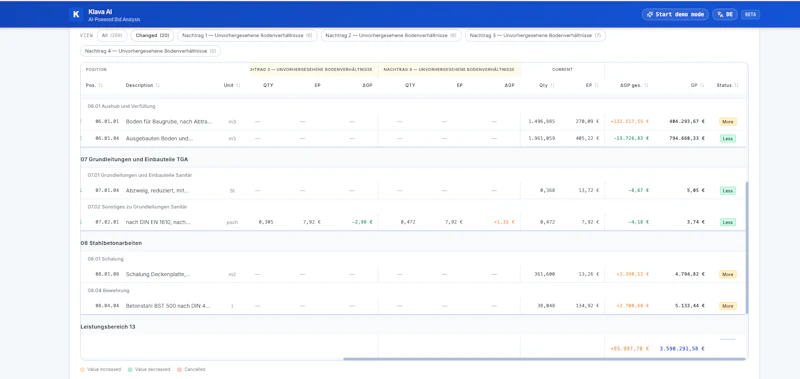Click the sort icon beside Status
The image size is (800, 379).
736,85
